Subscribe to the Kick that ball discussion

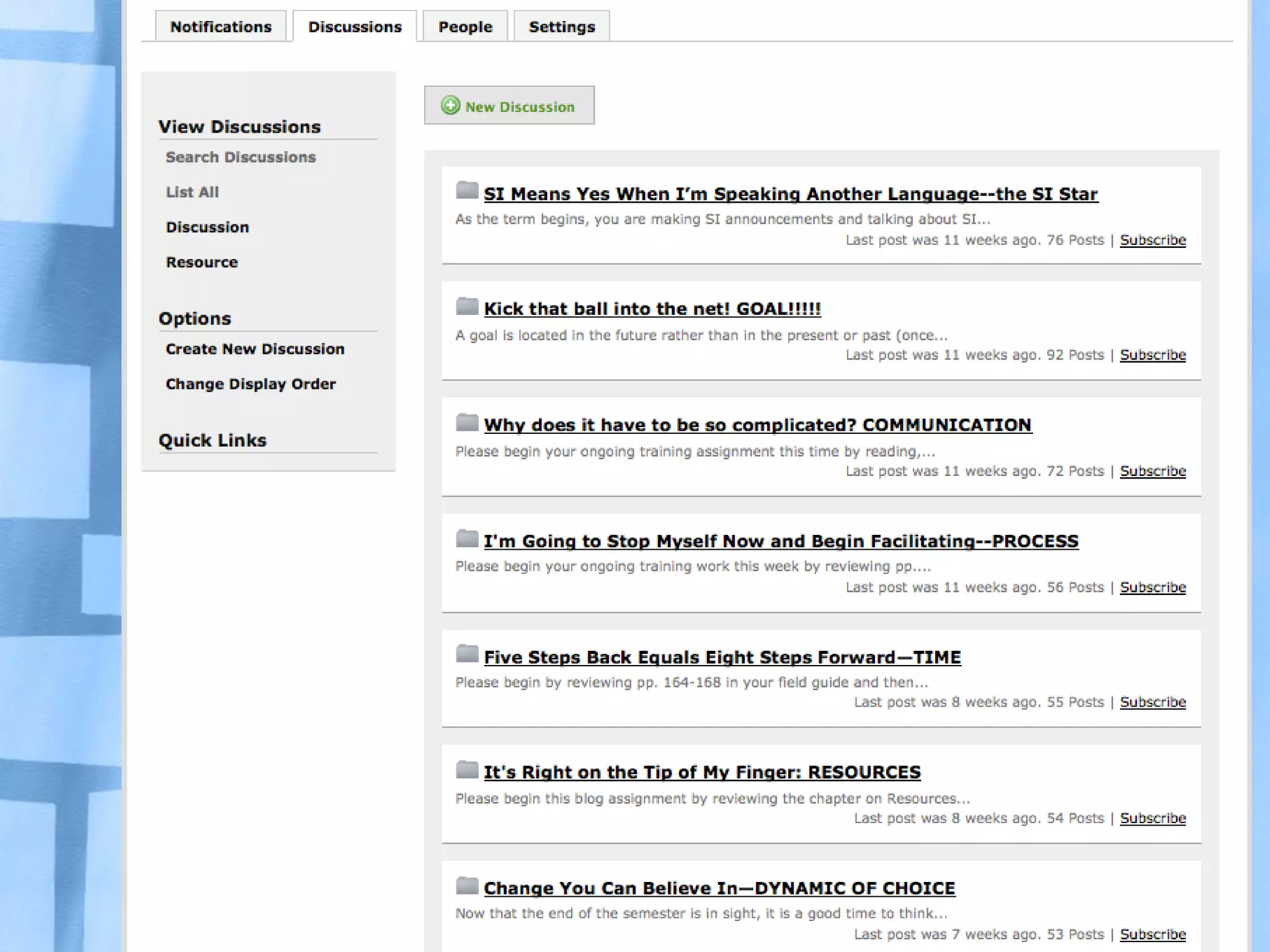tap(1153, 355)
